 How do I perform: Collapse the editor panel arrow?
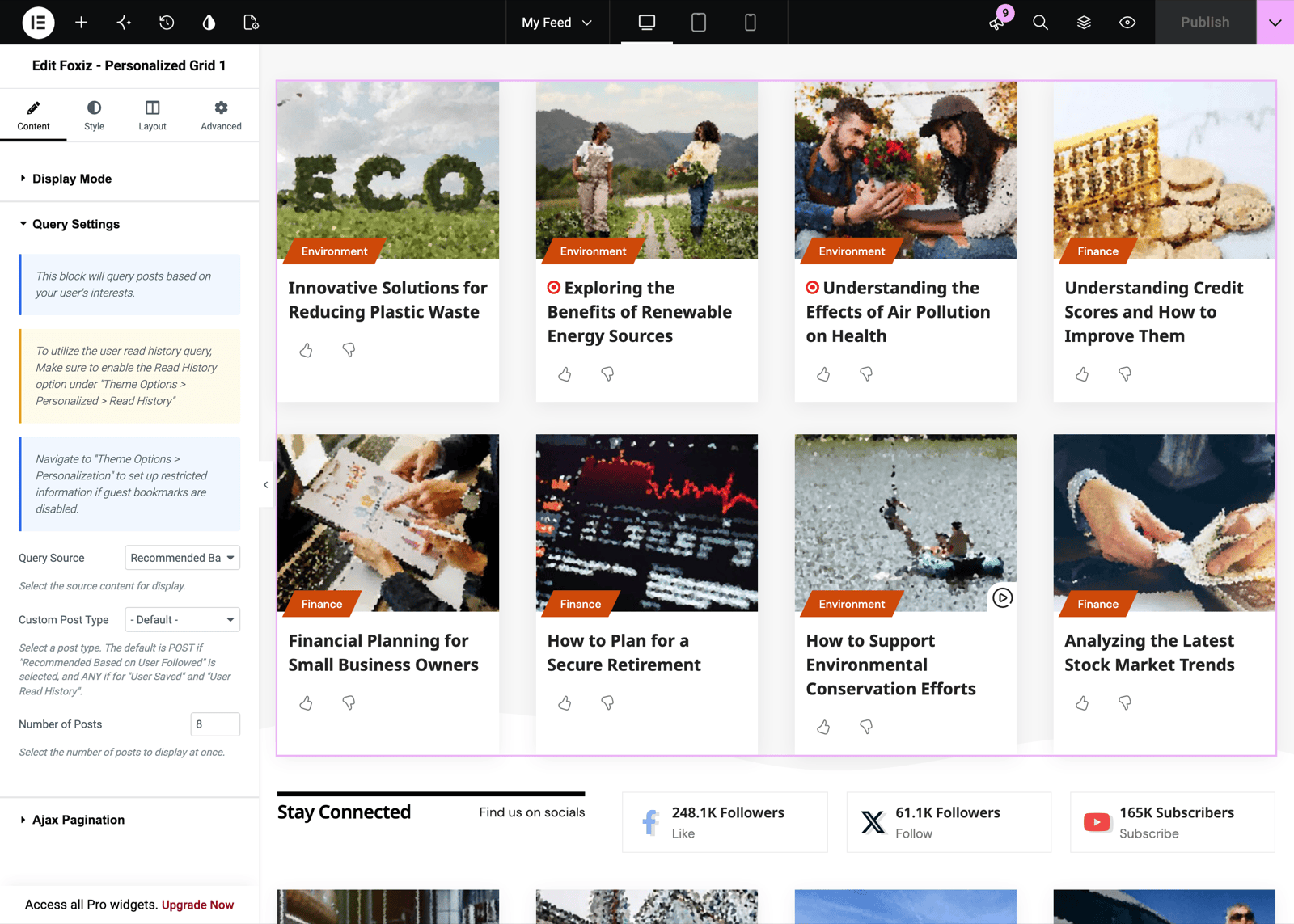tap(265, 485)
